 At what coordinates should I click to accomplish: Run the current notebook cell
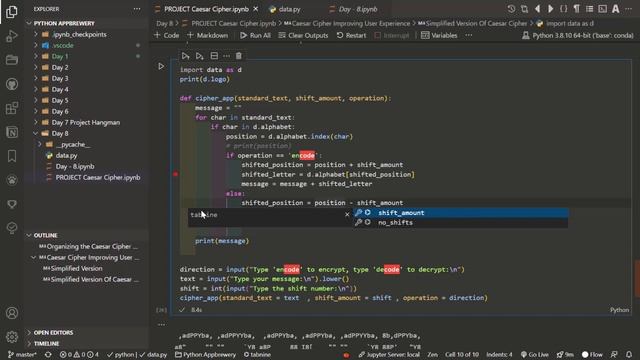(161, 66)
